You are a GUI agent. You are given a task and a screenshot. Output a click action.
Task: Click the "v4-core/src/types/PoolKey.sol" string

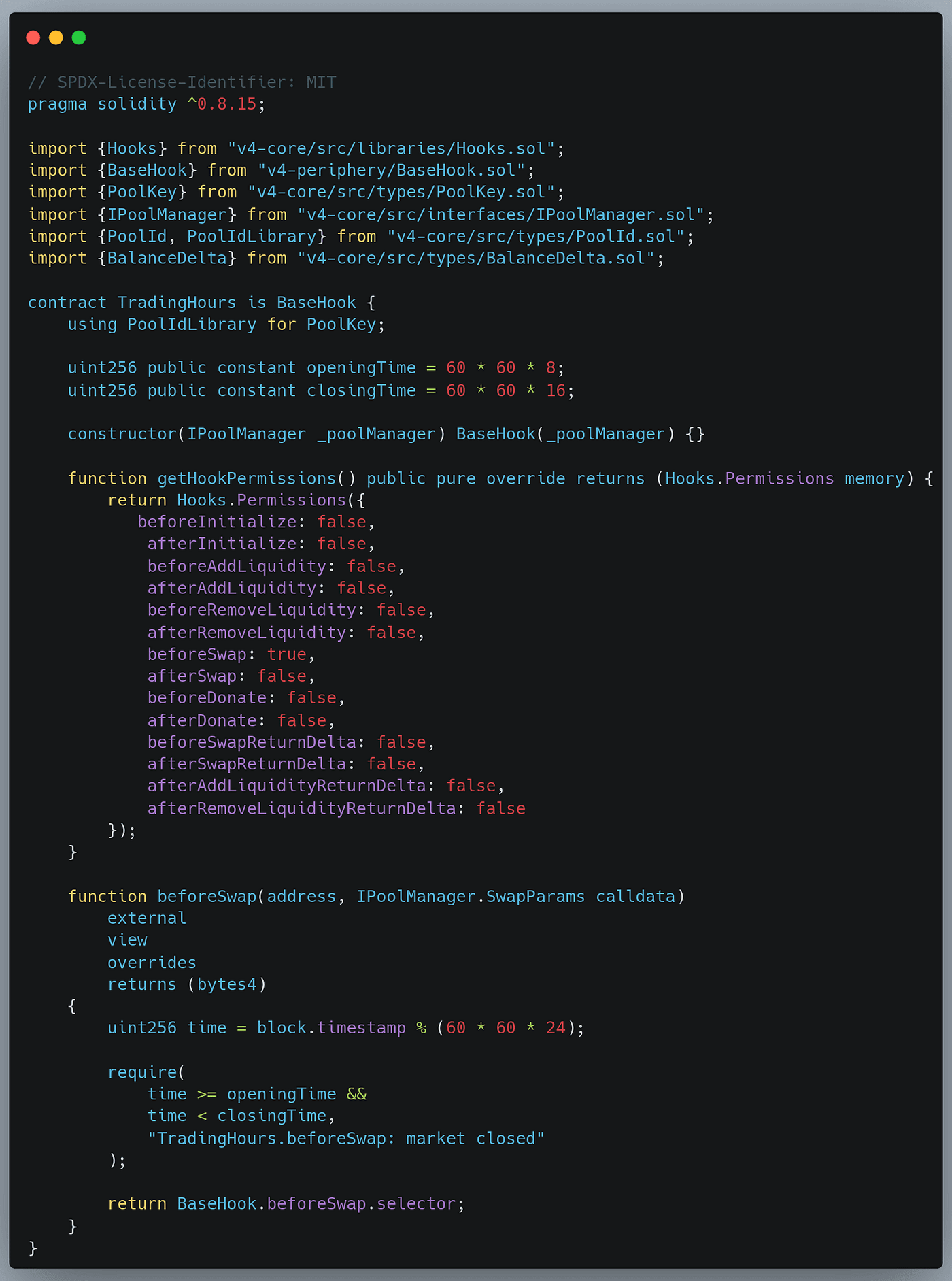pyautogui.click(x=401, y=192)
